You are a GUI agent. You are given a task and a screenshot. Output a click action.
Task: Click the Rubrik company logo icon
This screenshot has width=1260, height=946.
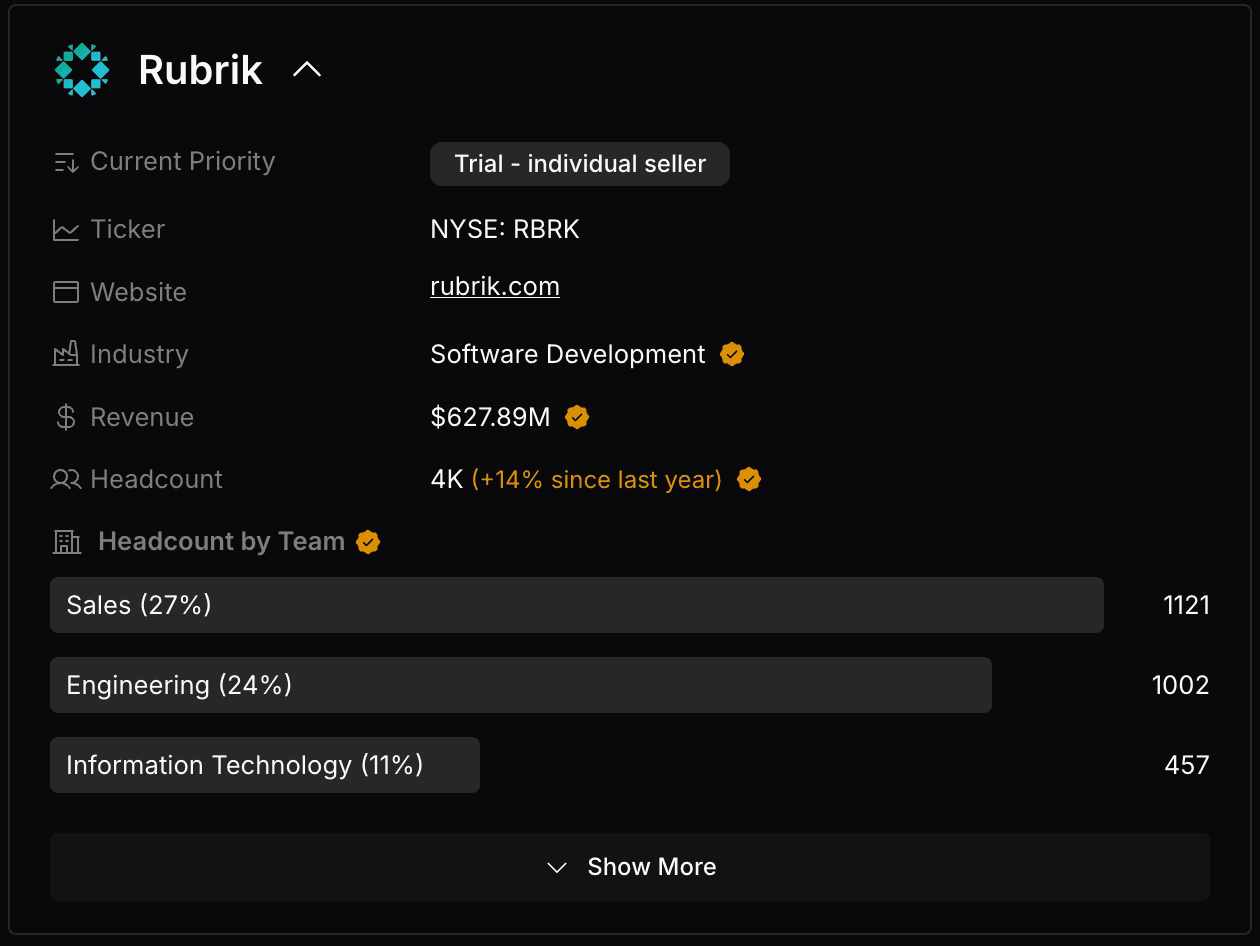tap(81, 70)
